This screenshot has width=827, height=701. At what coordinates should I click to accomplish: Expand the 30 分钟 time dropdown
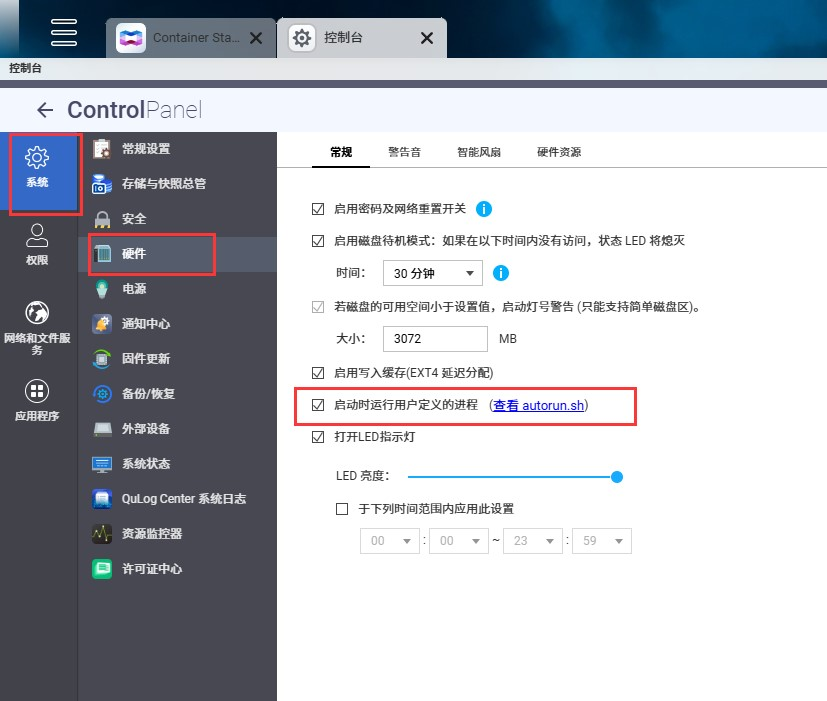tap(432, 273)
